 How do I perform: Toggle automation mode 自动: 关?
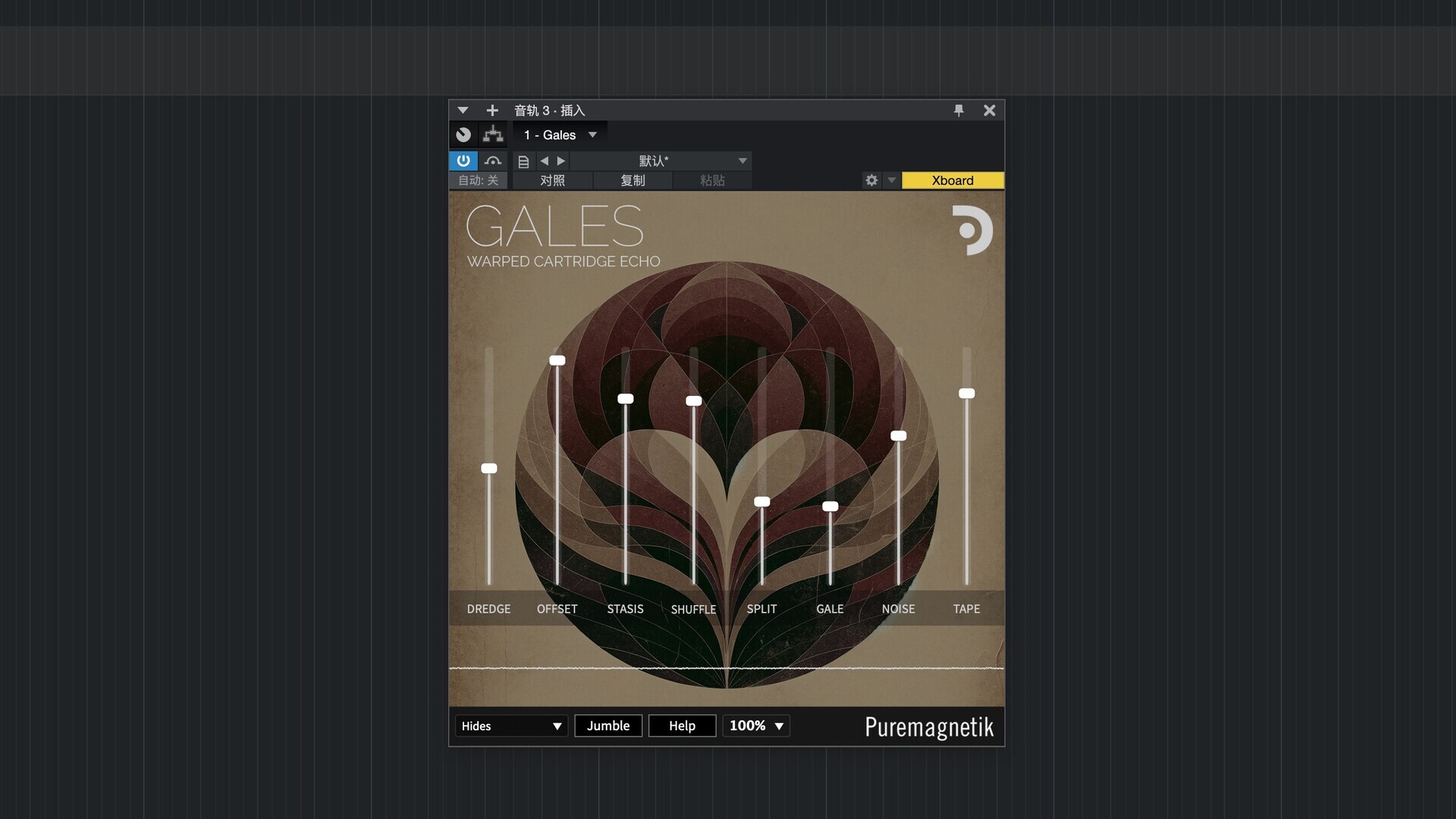point(479,180)
